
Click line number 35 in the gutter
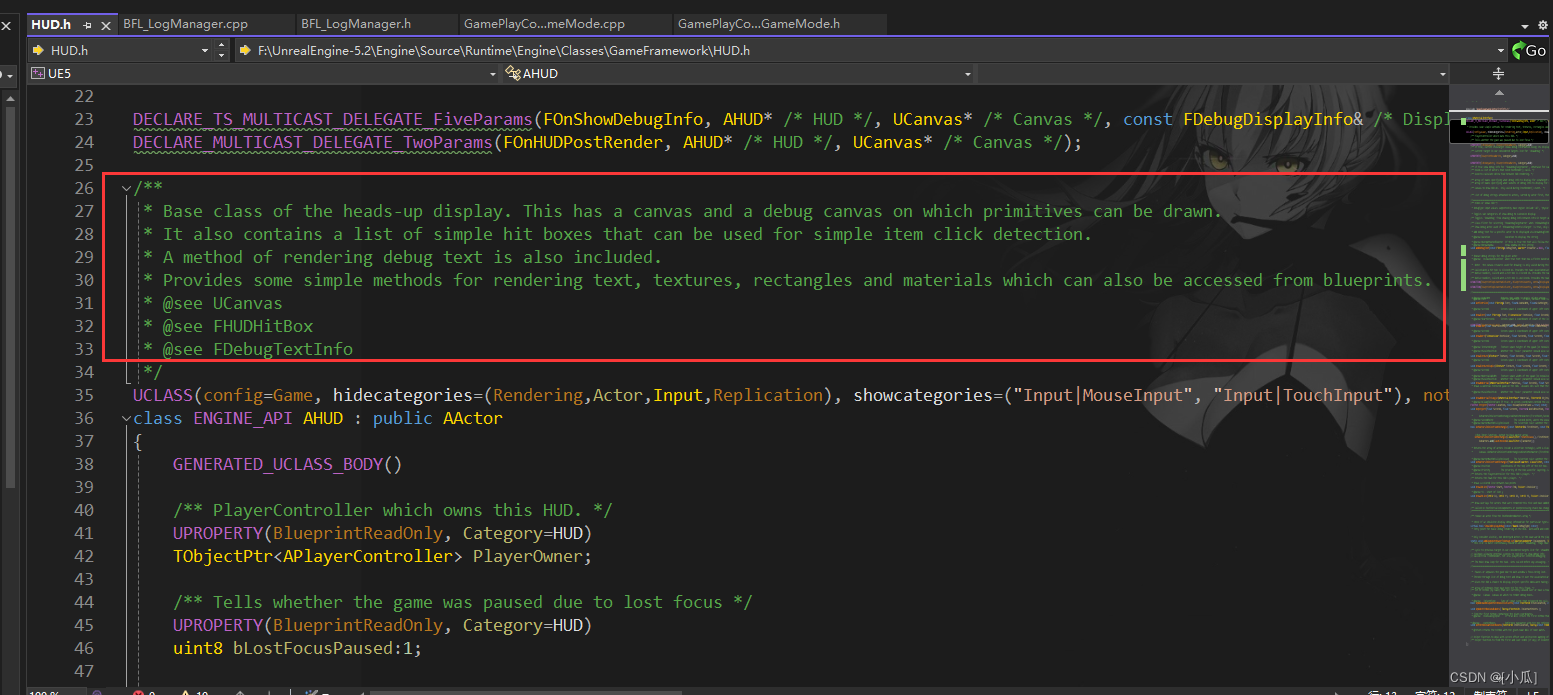84,395
